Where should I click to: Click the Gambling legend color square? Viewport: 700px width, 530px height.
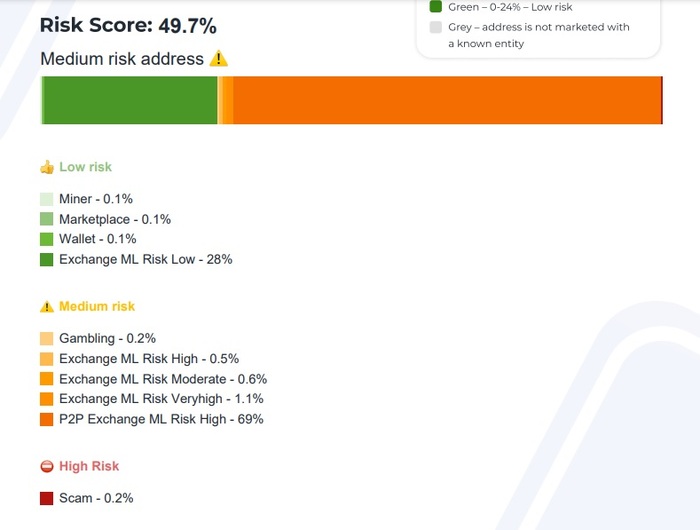coord(46,339)
